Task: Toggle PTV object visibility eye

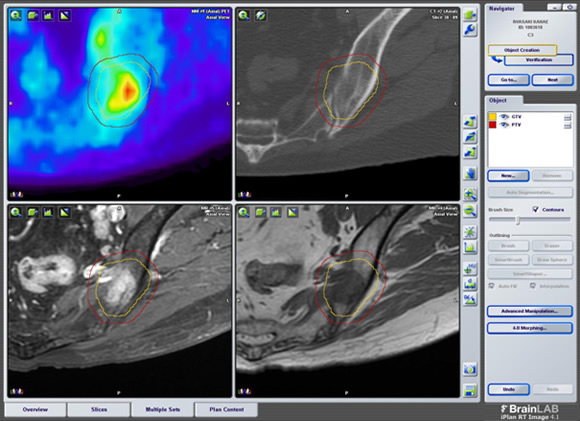Action: point(504,125)
